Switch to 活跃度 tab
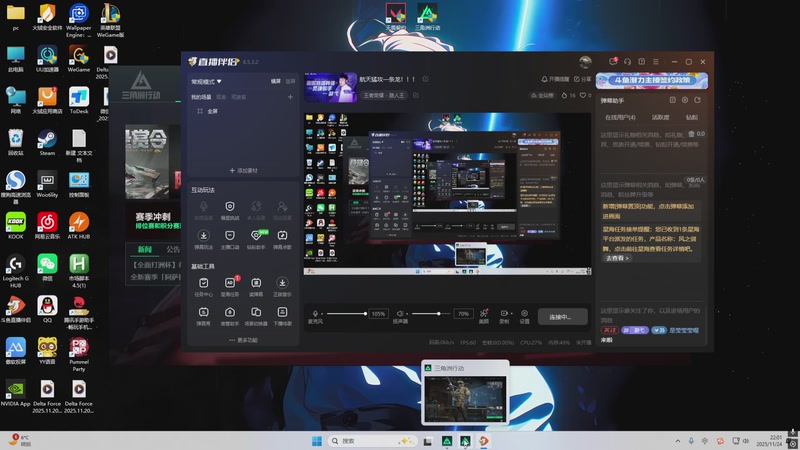 point(660,117)
